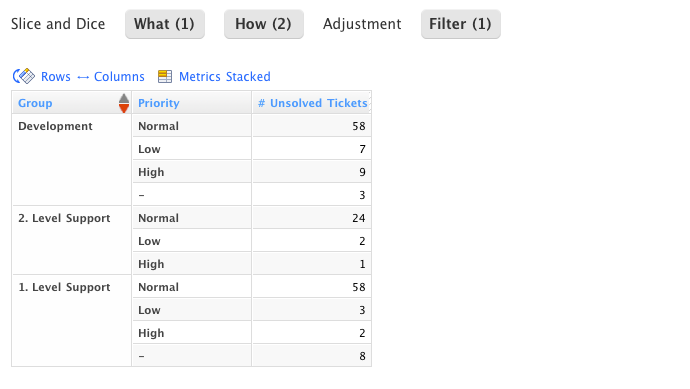
Task: Click the Rows to Columns swap icon
Action: point(24,76)
